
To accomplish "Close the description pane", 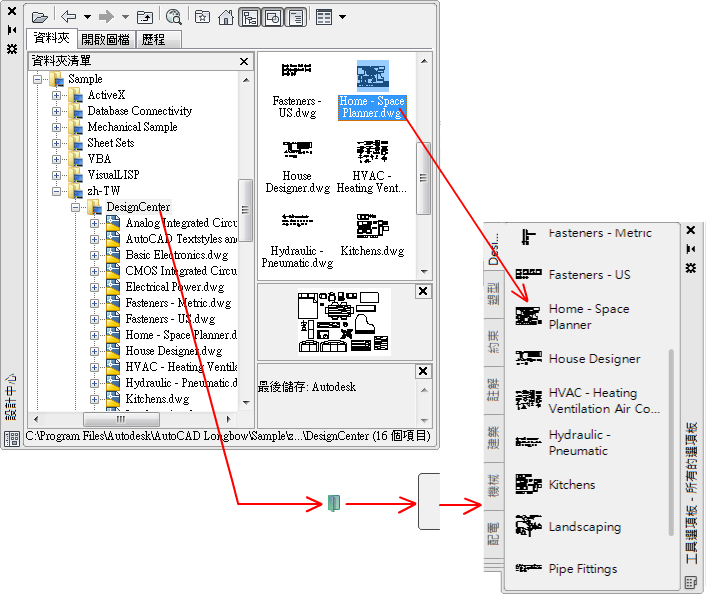I will tap(423, 371).
